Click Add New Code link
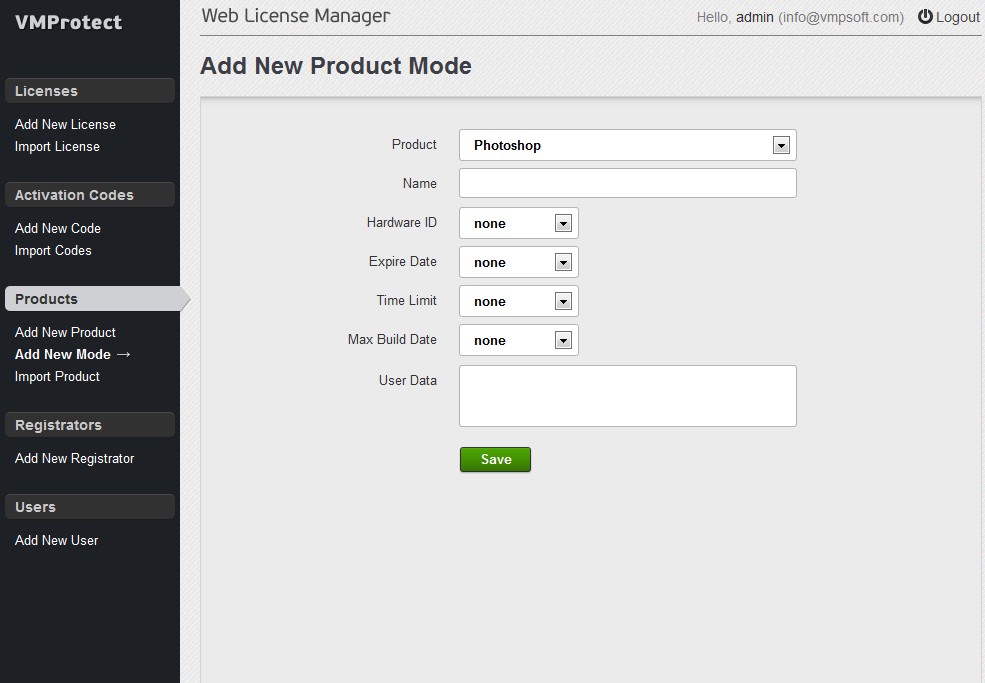Screen dimensions: 985x683 tap(58, 229)
